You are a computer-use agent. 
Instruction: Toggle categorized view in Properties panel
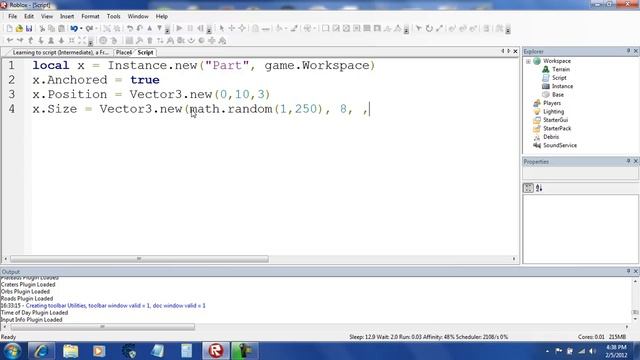point(528,188)
